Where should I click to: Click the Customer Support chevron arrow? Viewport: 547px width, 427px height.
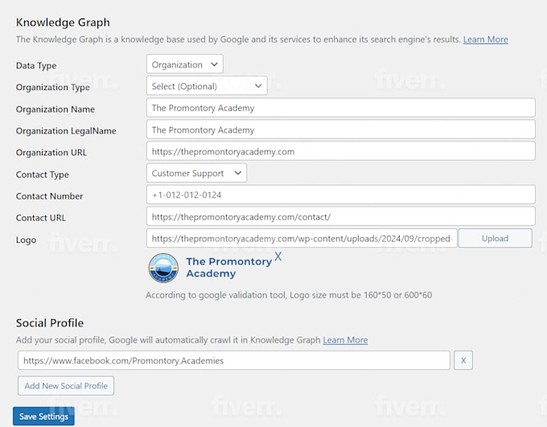[x=238, y=173]
